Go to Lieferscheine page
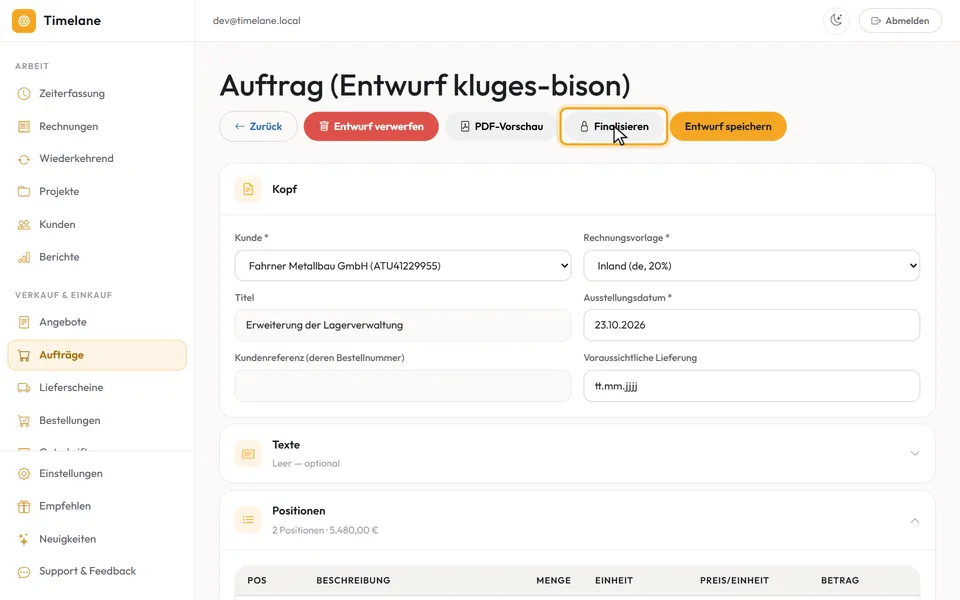 (x=97, y=388)
